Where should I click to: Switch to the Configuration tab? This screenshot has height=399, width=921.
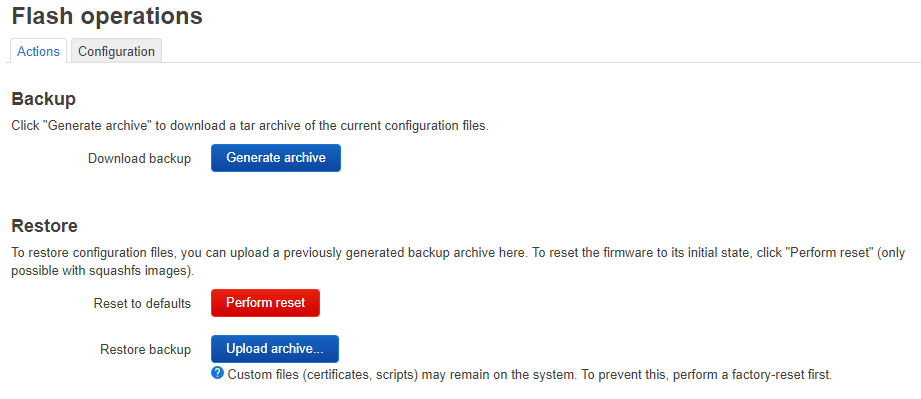[x=116, y=51]
